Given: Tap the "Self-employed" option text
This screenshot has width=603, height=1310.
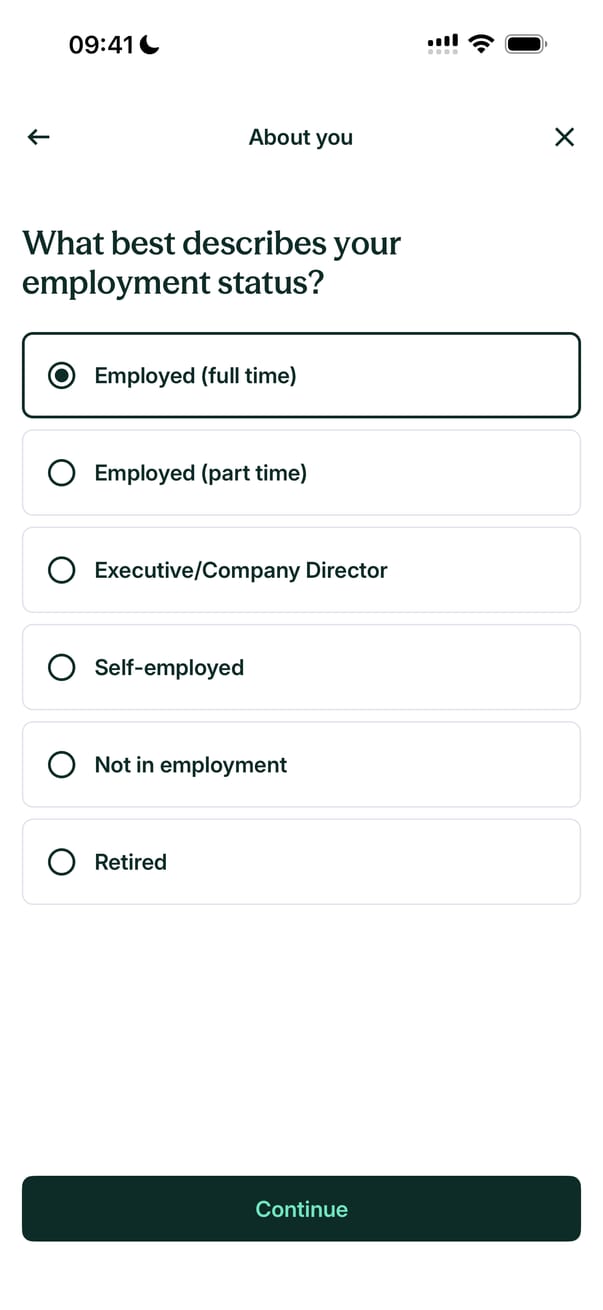Looking at the screenshot, I should click(169, 667).
